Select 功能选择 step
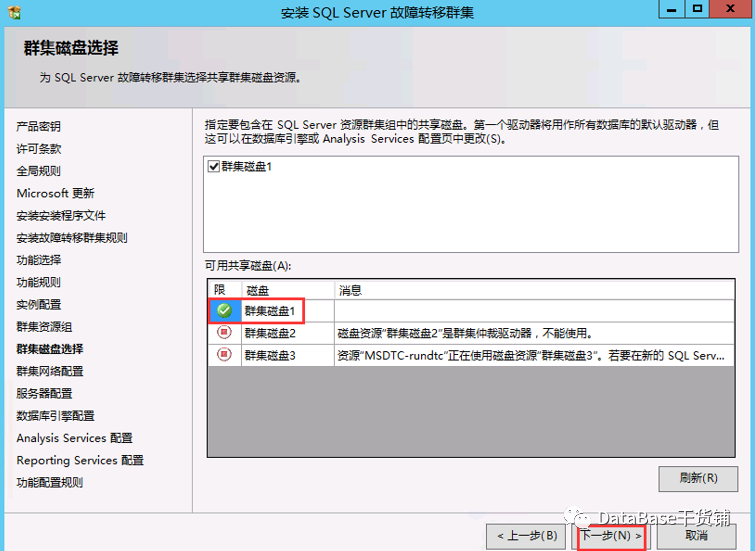The width and height of the screenshot is (755, 551). [x=39, y=260]
